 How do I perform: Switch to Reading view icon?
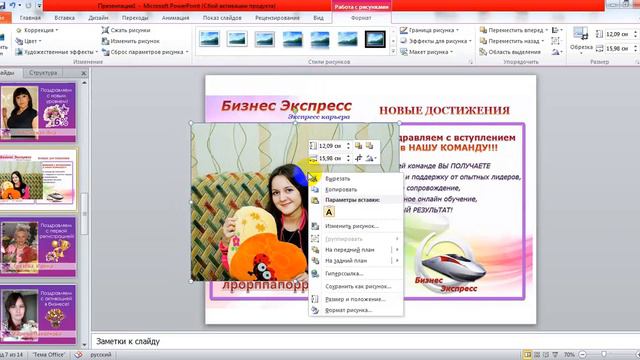(546, 355)
